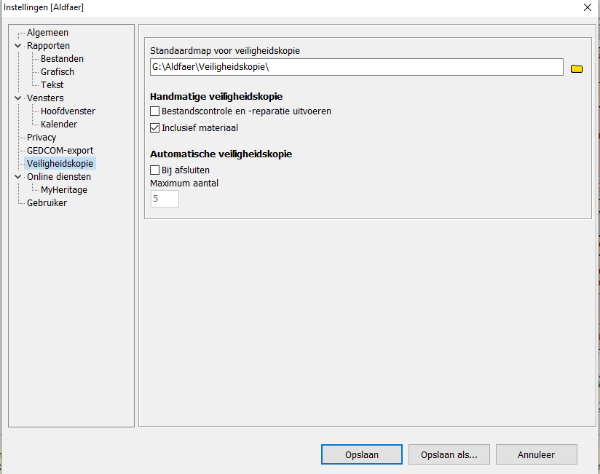Enable Bij afsluiten automatic backup checkbox
The width and height of the screenshot is (600, 474).
pyautogui.click(x=155, y=170)
